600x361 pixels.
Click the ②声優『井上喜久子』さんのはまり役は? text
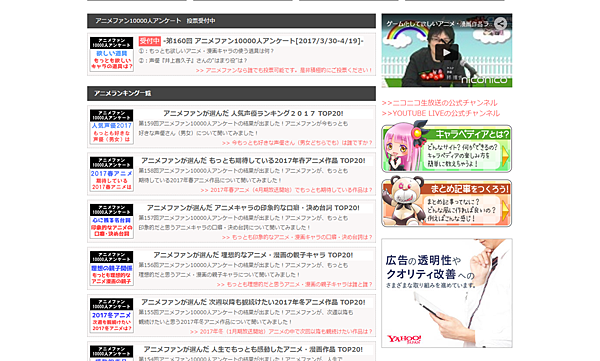[193, 60]
